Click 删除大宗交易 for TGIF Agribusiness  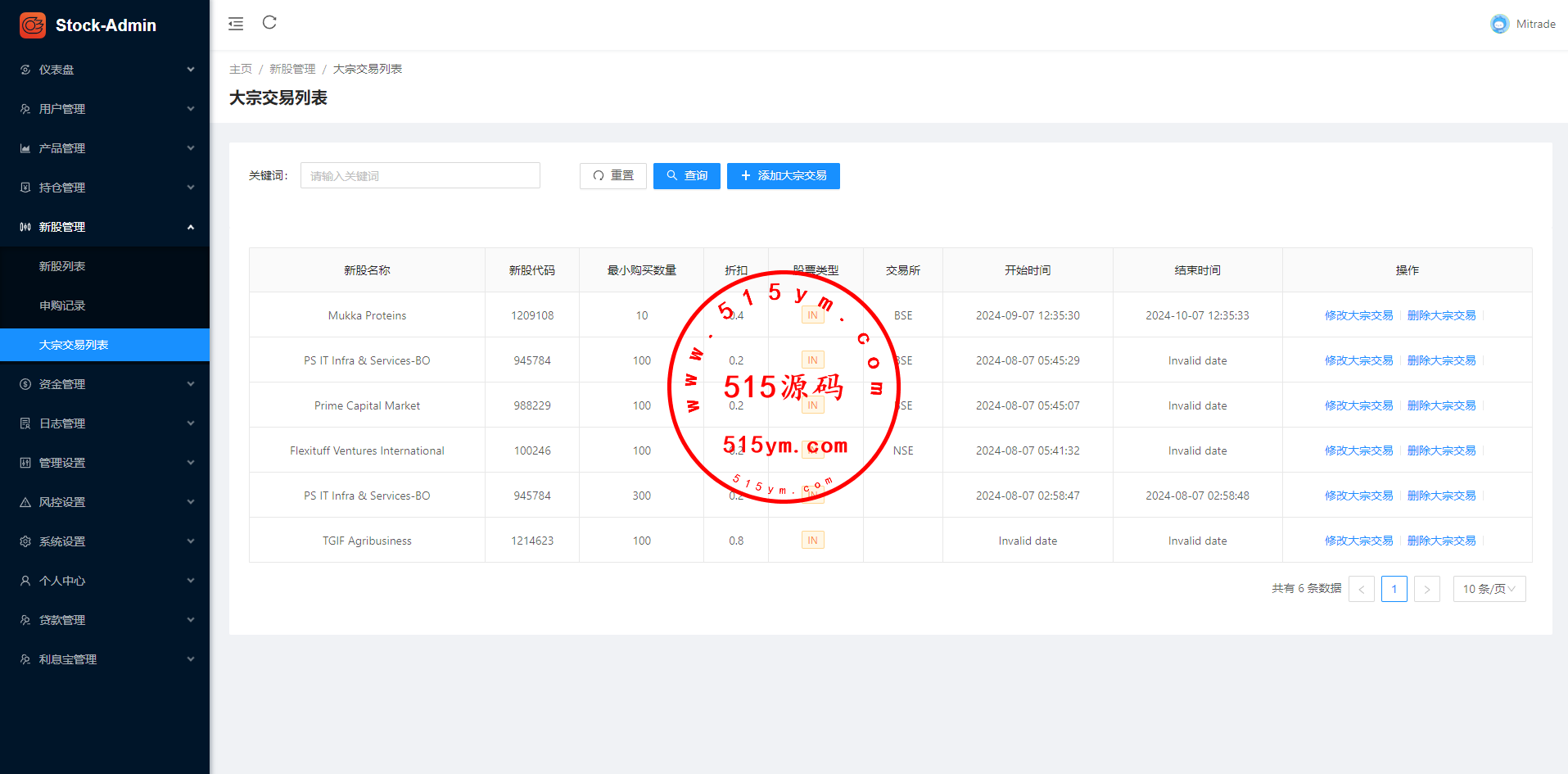pyautogui.click(x=1441, y=541)
